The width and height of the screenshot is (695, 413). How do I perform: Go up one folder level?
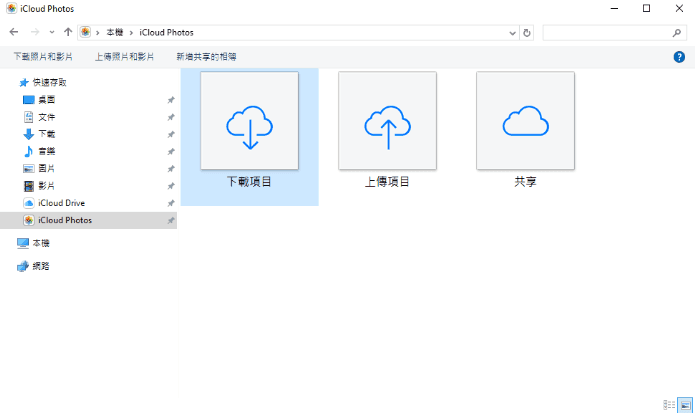68,32
